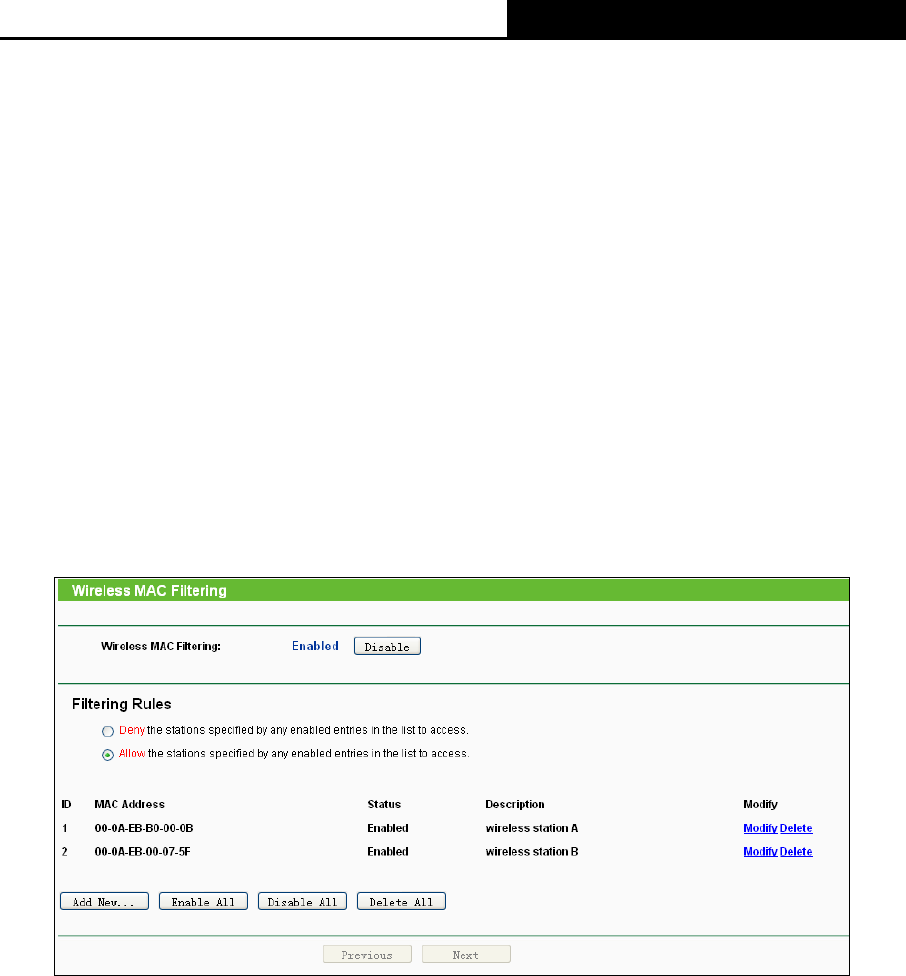906x976 pixels.
Task: Modify the wireless station A entry
Action: click(760, 828)
